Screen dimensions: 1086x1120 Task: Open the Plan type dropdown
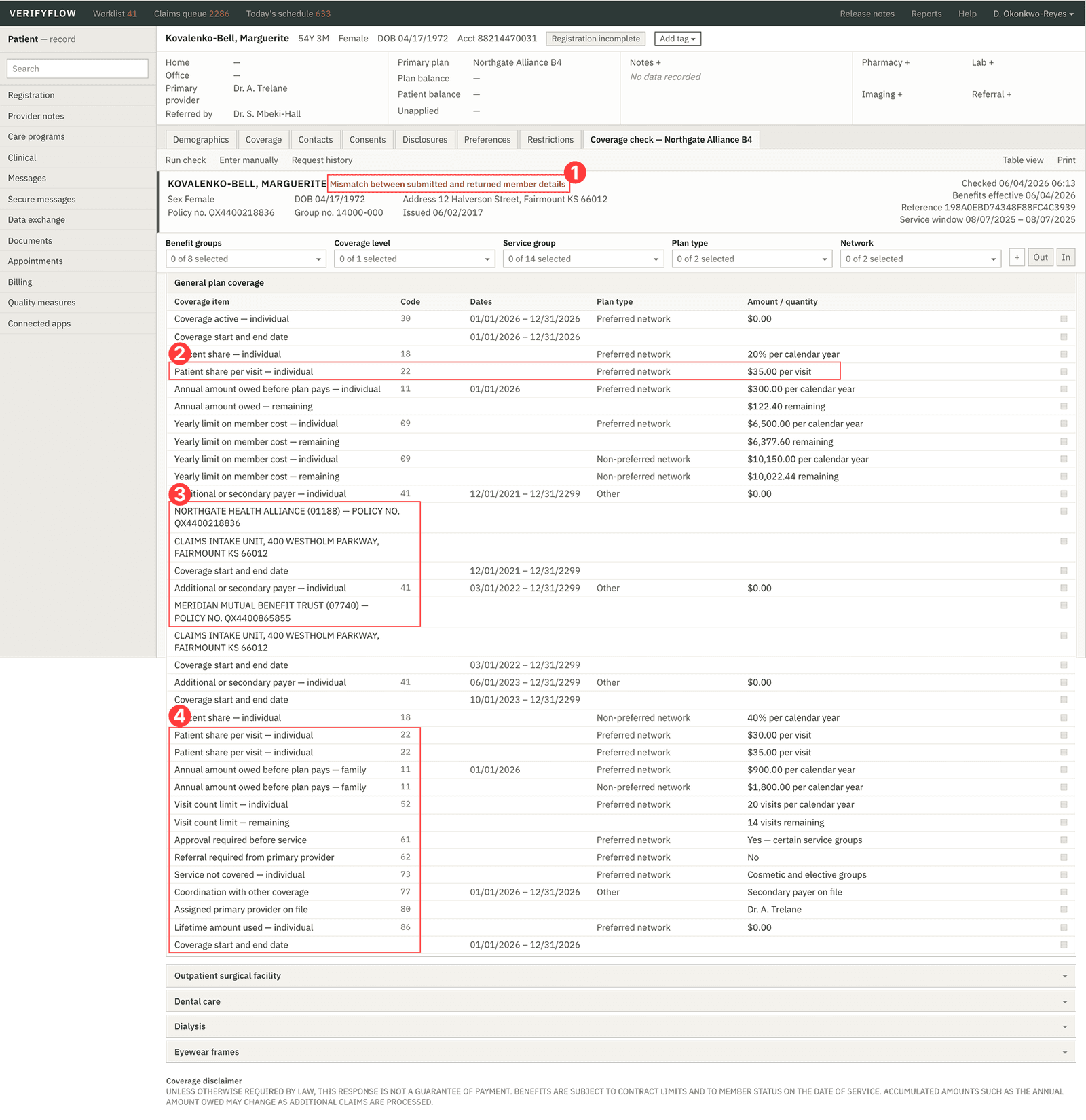click(752, 259)
